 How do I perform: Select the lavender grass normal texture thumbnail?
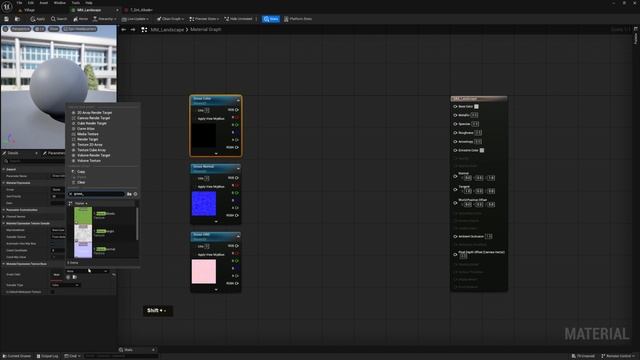click(x=83, y=250)
